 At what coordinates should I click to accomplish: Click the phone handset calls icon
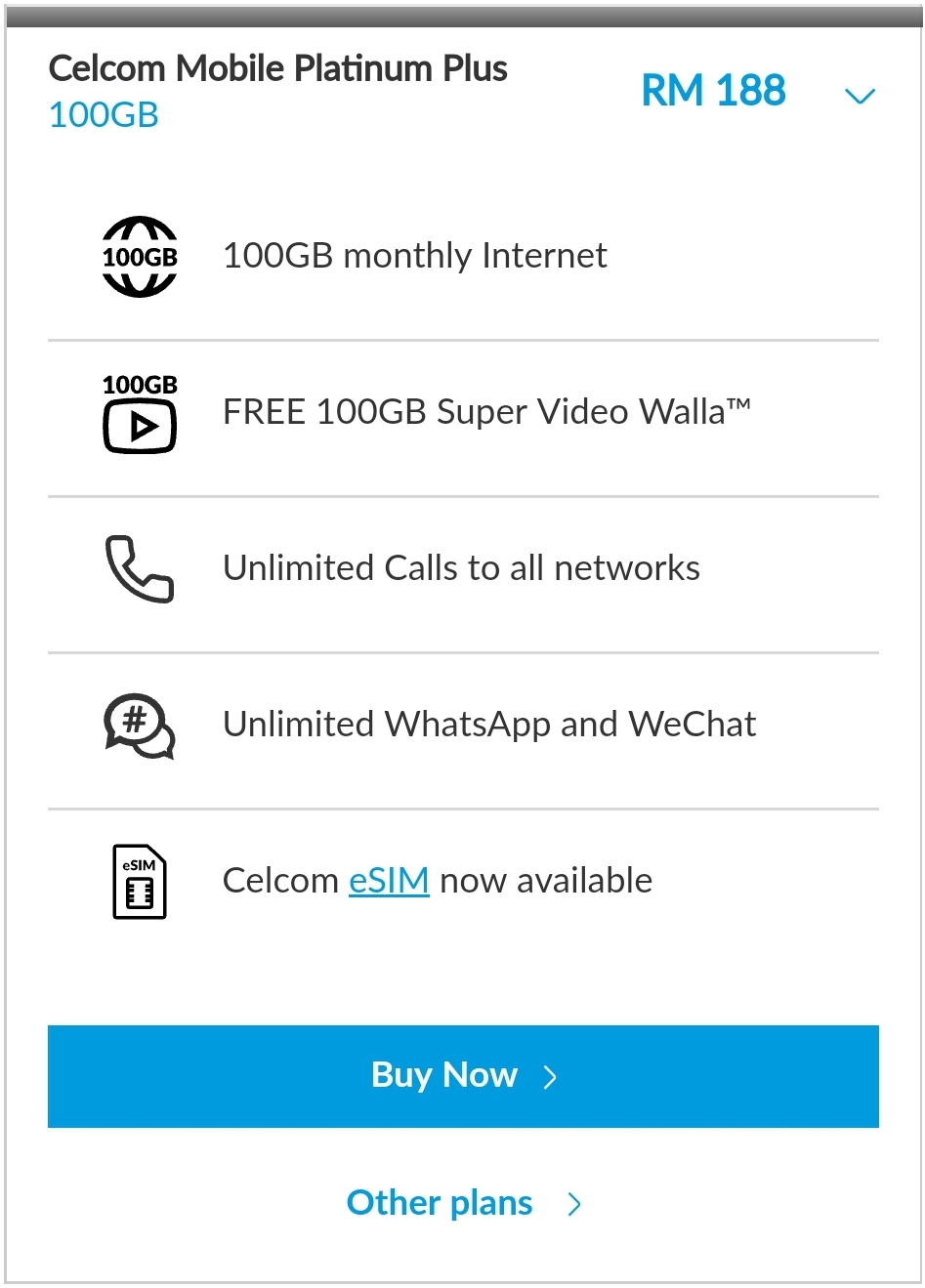click(x=140, y=568)
